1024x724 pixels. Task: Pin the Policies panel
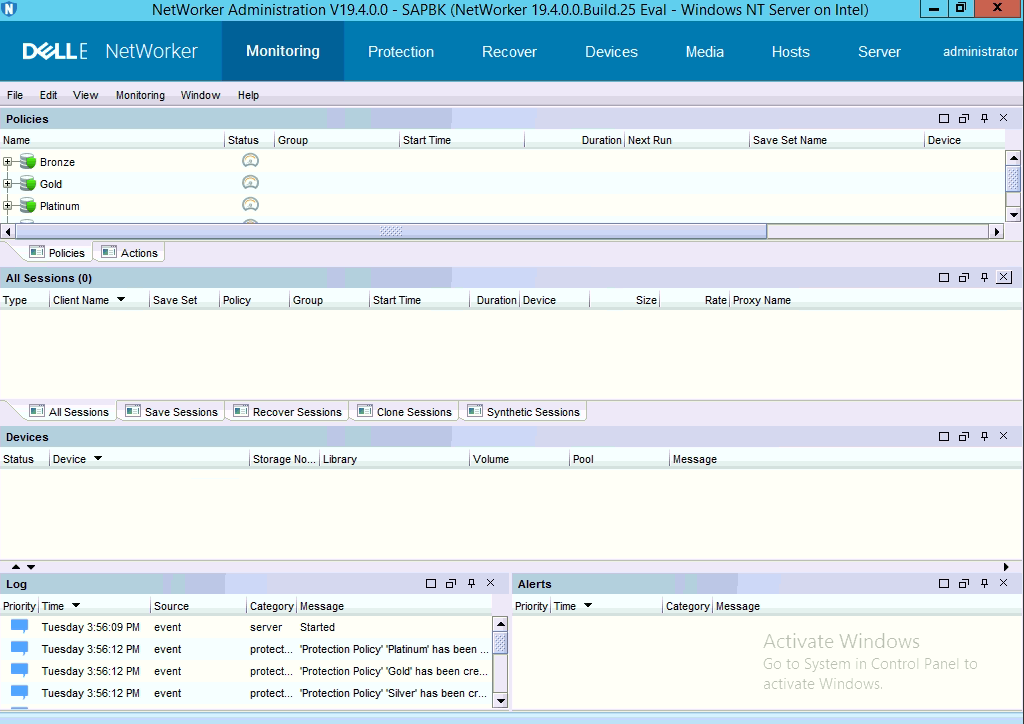[x=984, y=119]
